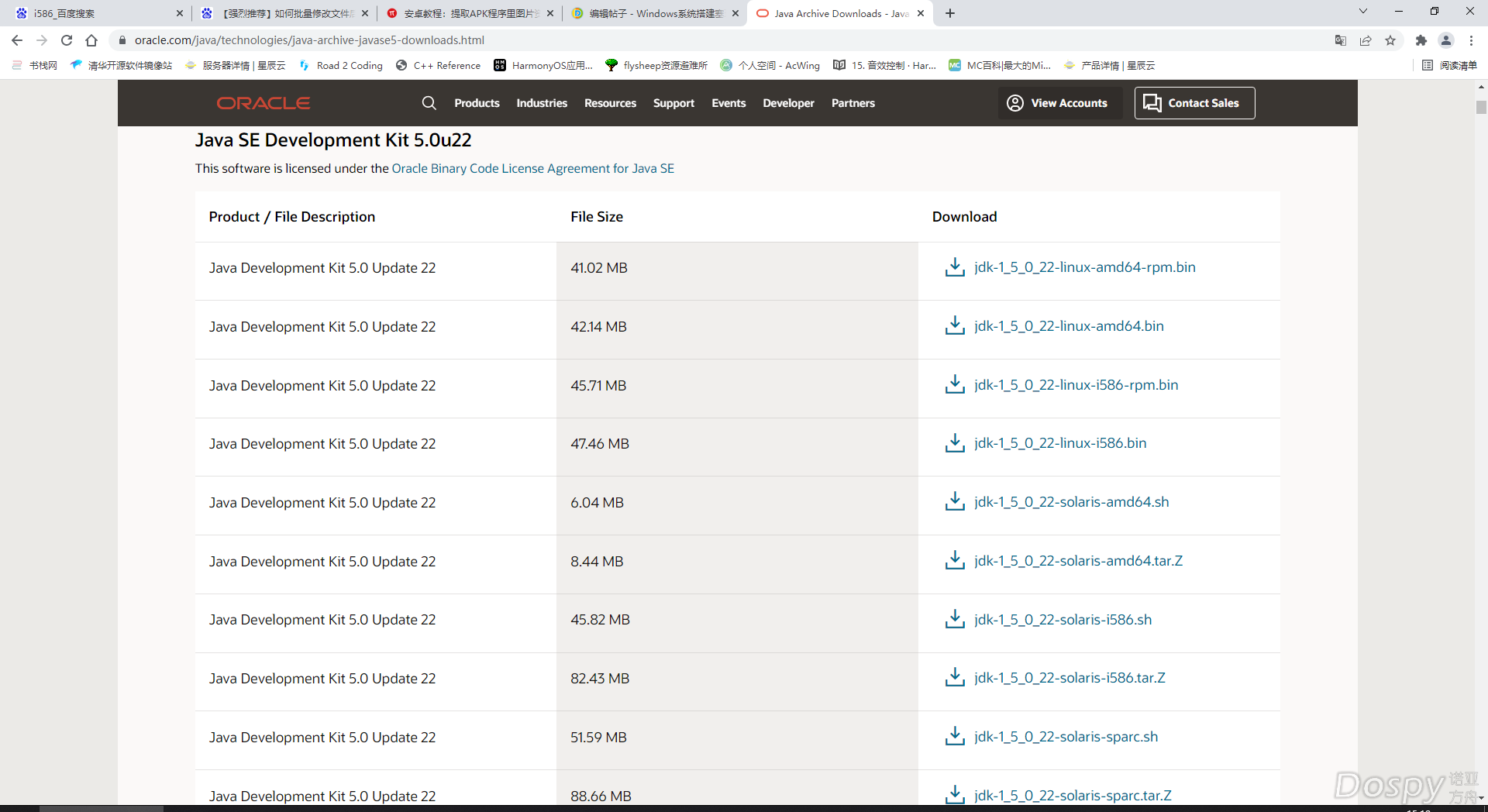Click download icon for jdk-1_5_0_22-linux-amd64-rpm.bin
This screenshot has width=1488, height=812.
point(955,267)
